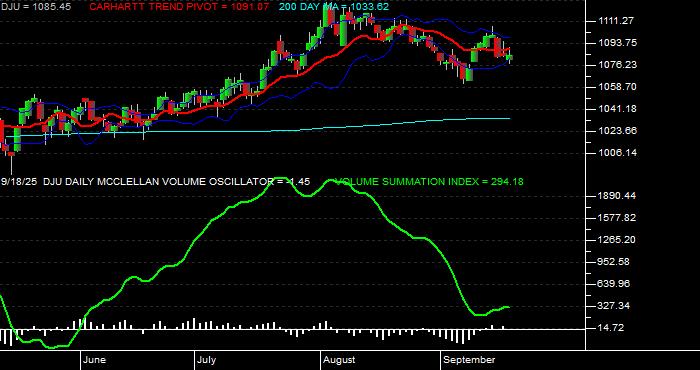Click the DJU = 1085.45 readout
The height and width of the screenshot is (370, 700).
point(35,7)
